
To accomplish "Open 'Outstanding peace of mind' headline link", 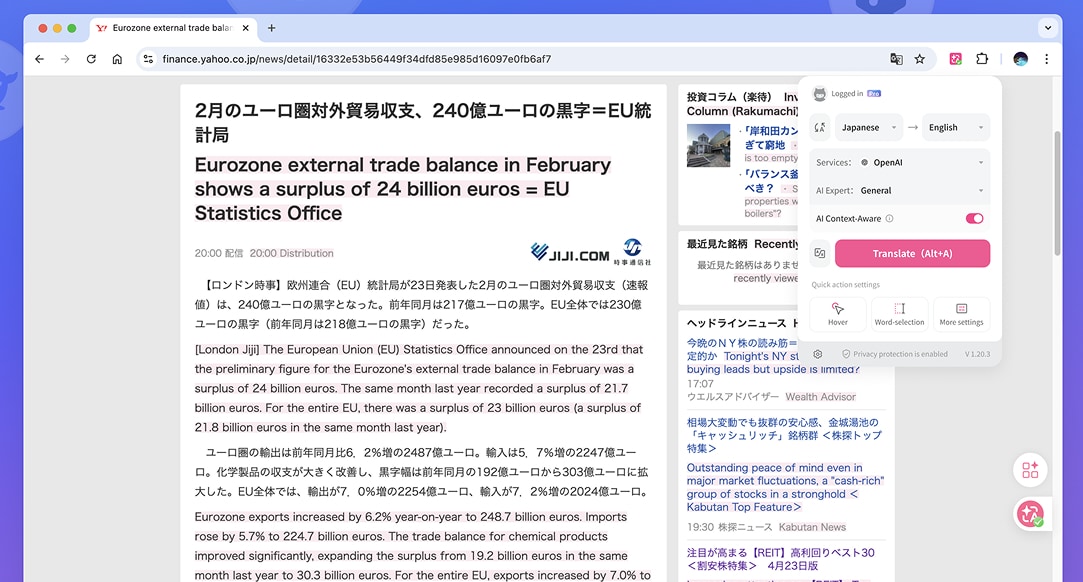I will click(x=785, y=487).
